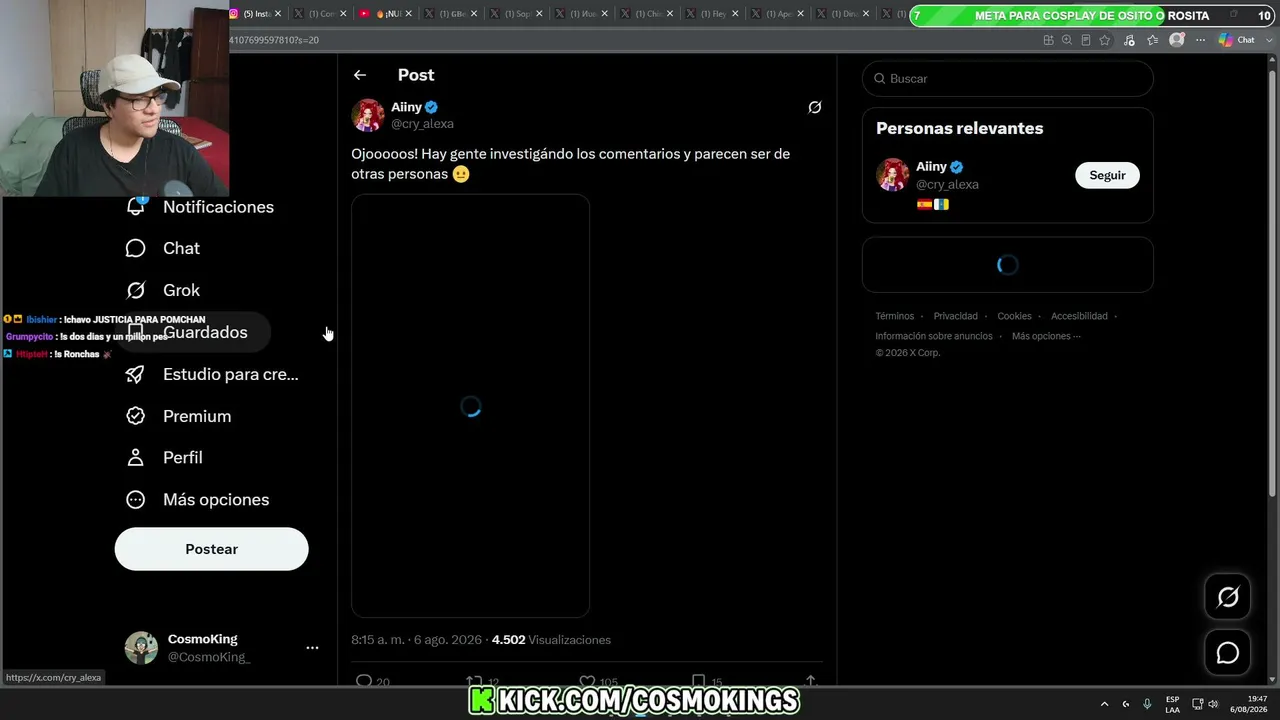Click the Postear button
The width and height of the screenshot is (1280, 720).
click(x=211, y=549)
